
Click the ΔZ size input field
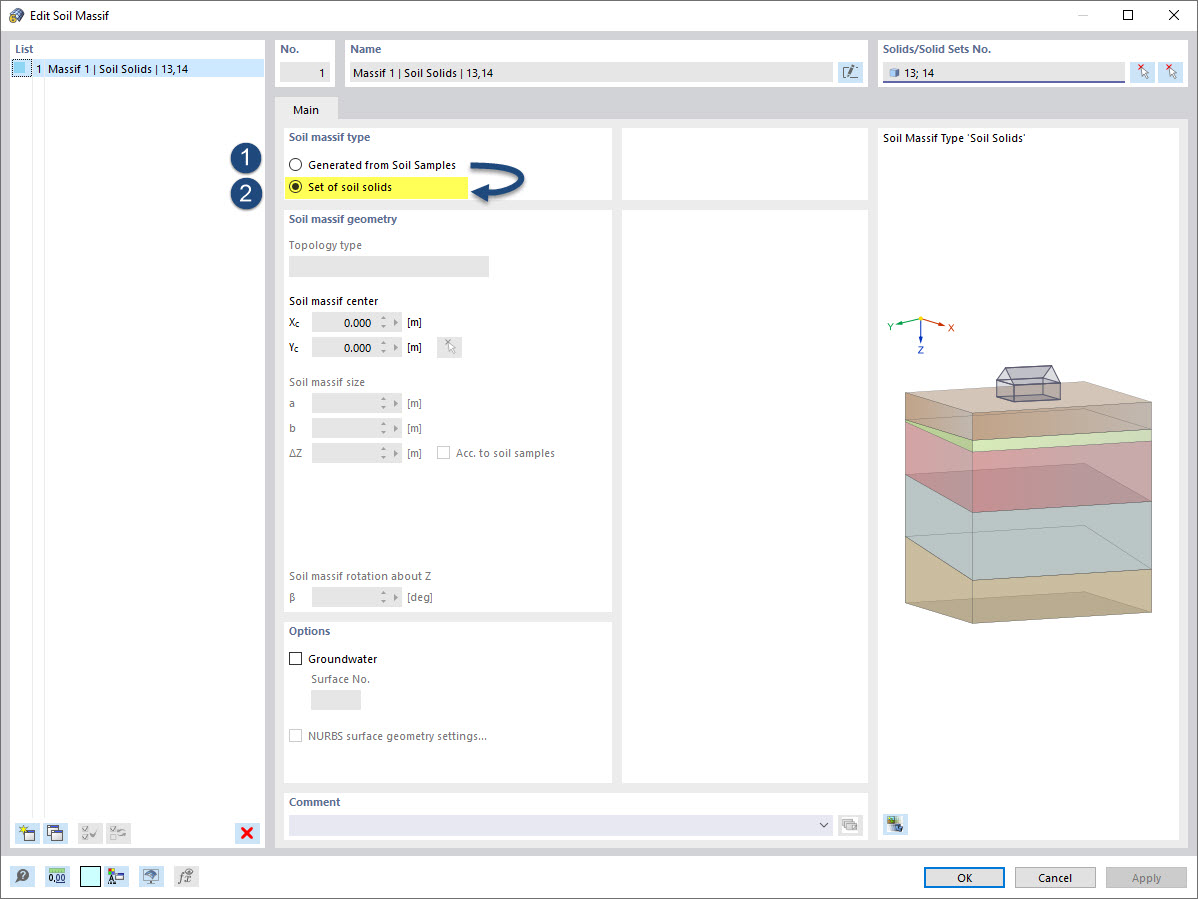pos(345,454)
